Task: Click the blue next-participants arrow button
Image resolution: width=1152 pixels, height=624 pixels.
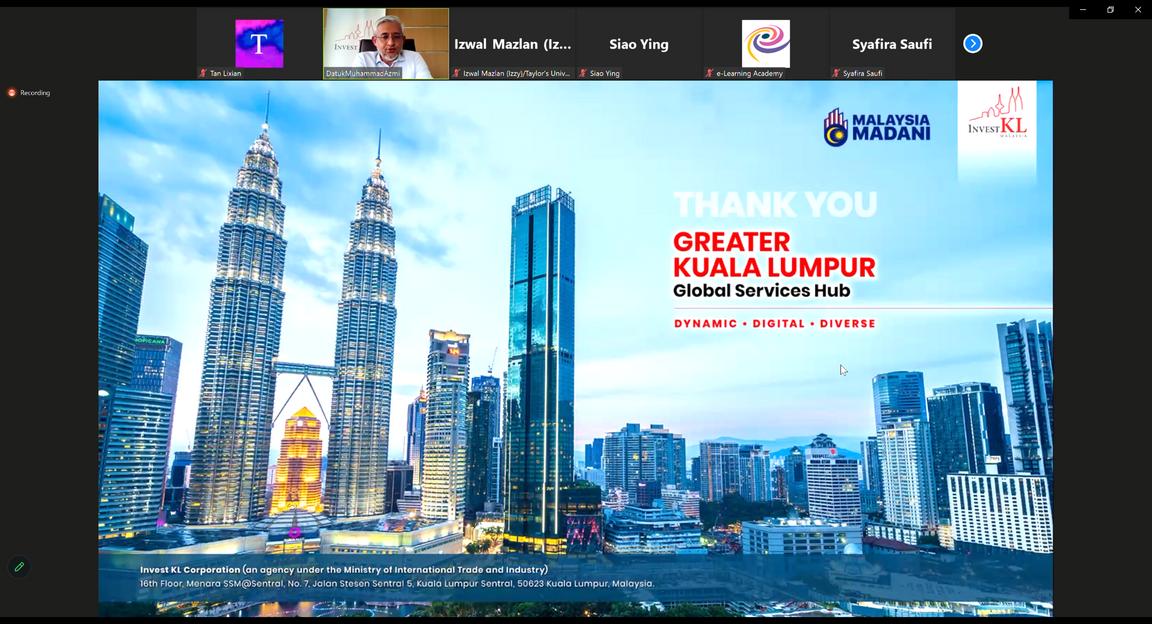Action: [972, 44]
